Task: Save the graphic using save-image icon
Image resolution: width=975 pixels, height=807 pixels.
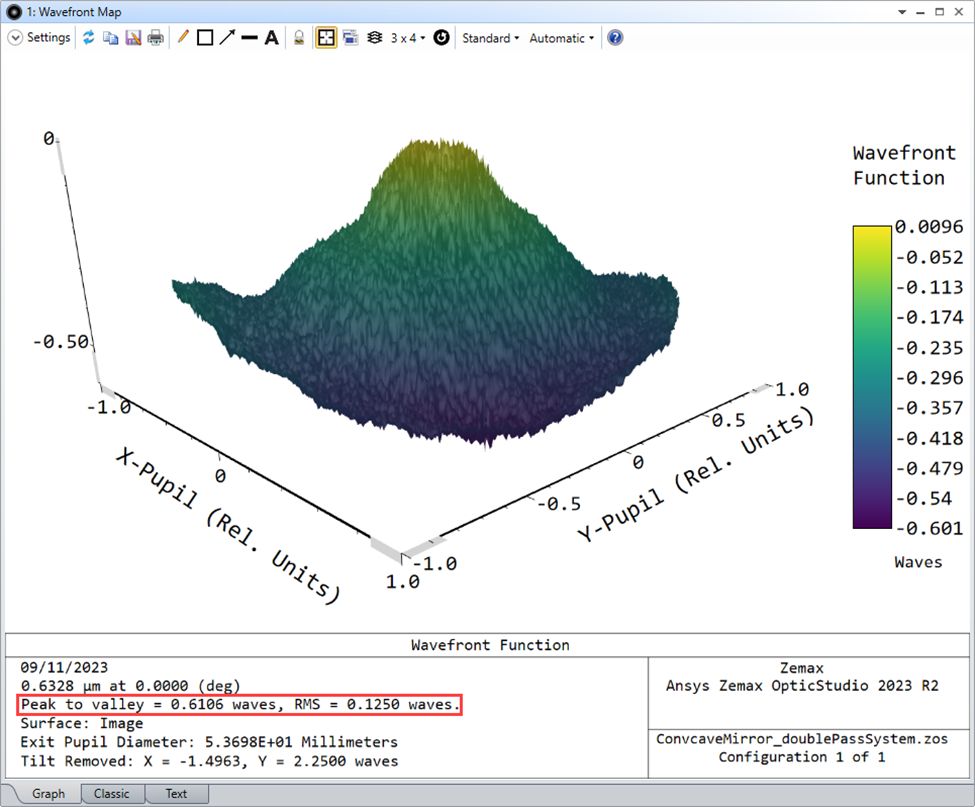Action: click(x=133, y=38)
